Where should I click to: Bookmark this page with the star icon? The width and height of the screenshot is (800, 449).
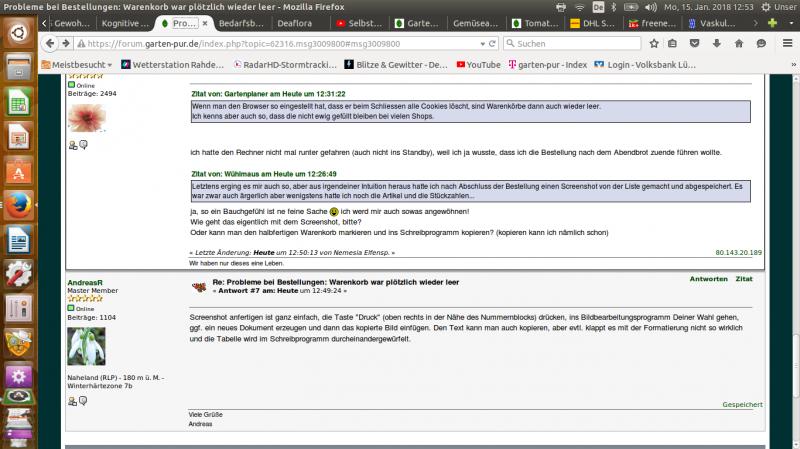(653, 43)
